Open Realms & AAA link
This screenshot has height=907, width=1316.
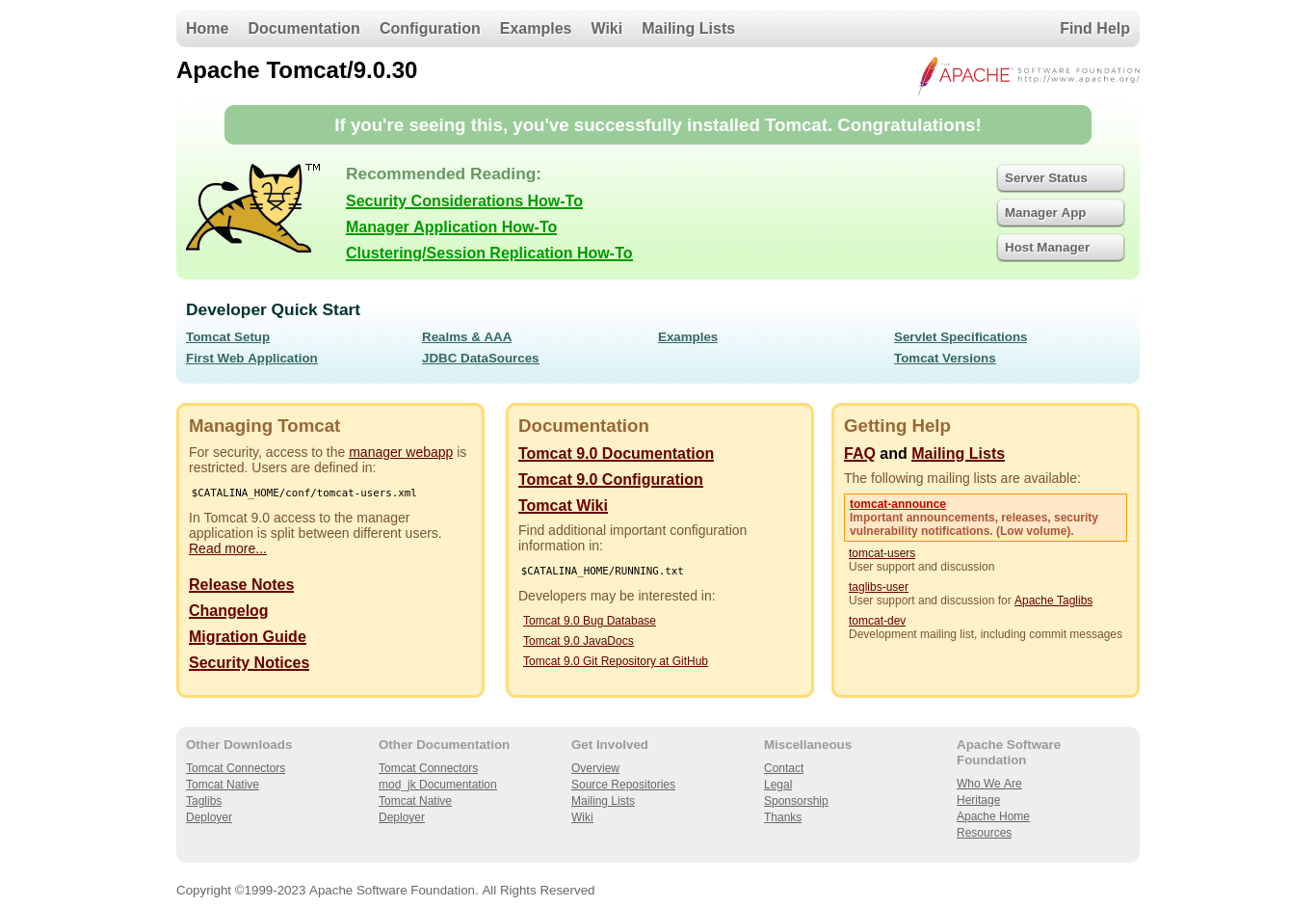[x=466, y=336]
